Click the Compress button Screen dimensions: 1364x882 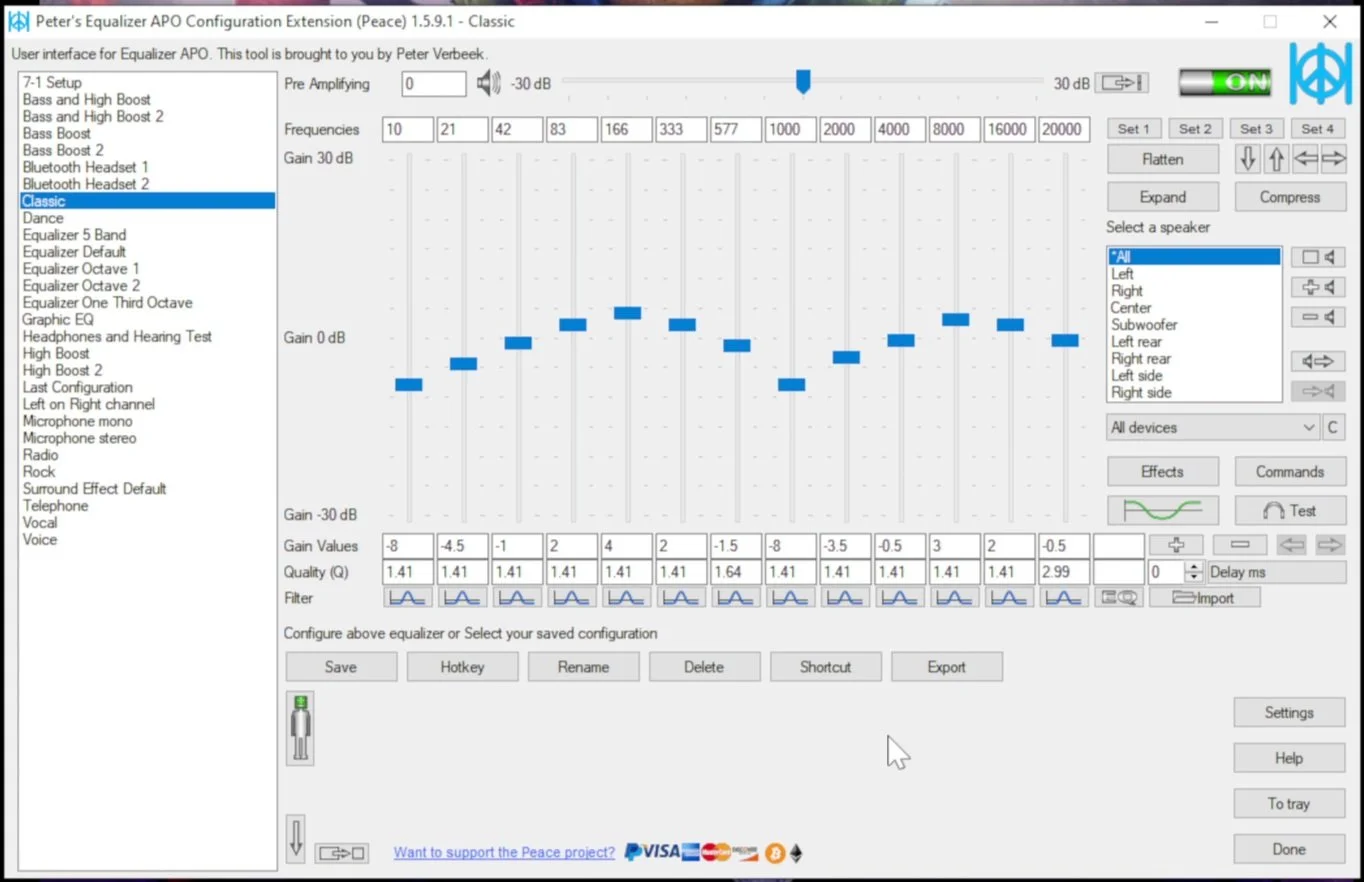click(1290, 197)
